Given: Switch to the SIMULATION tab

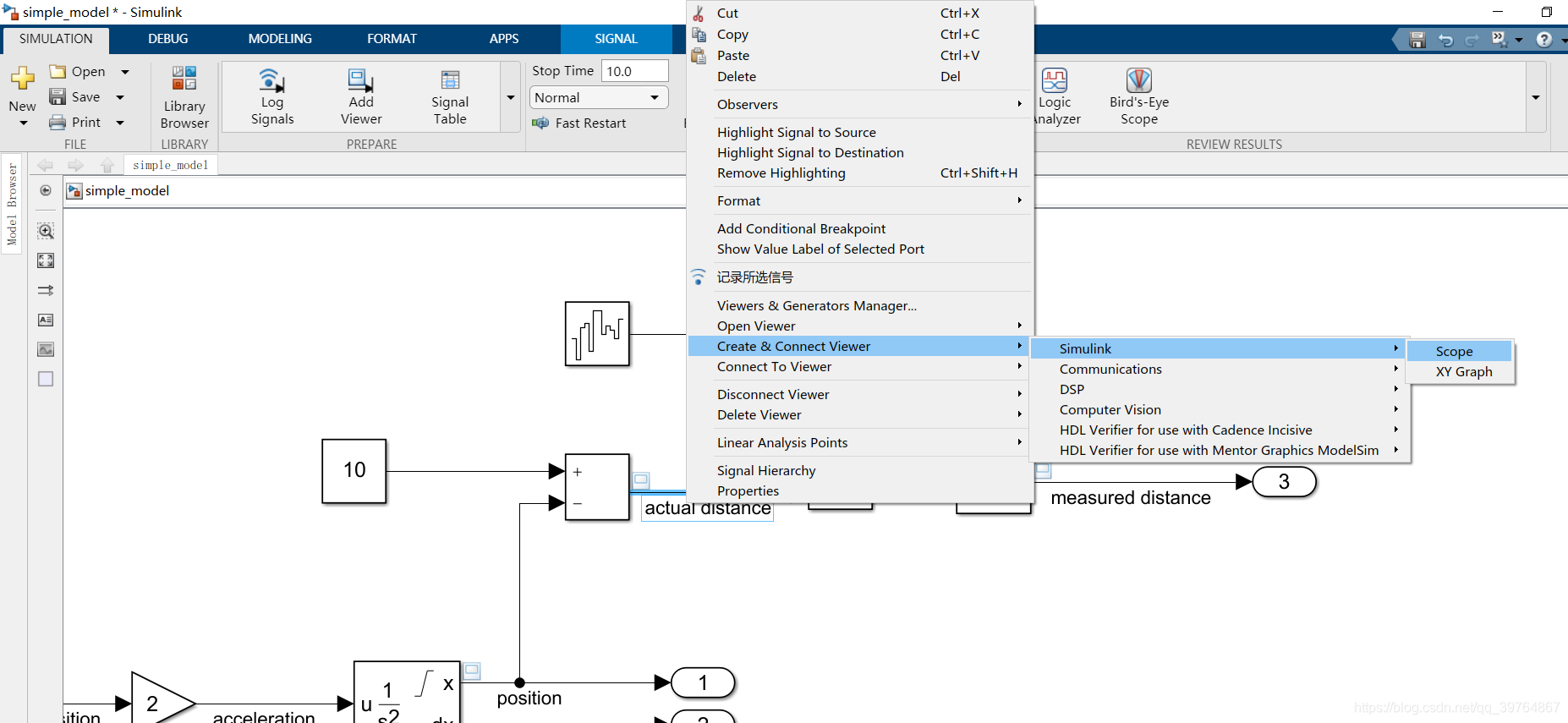Looking at the screenshot, I should (x=56, y=39).
